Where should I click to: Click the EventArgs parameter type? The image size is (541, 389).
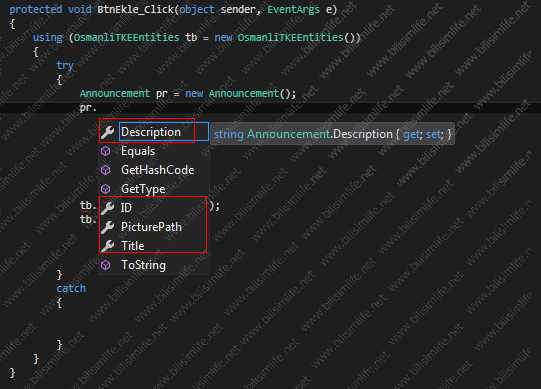294,9
